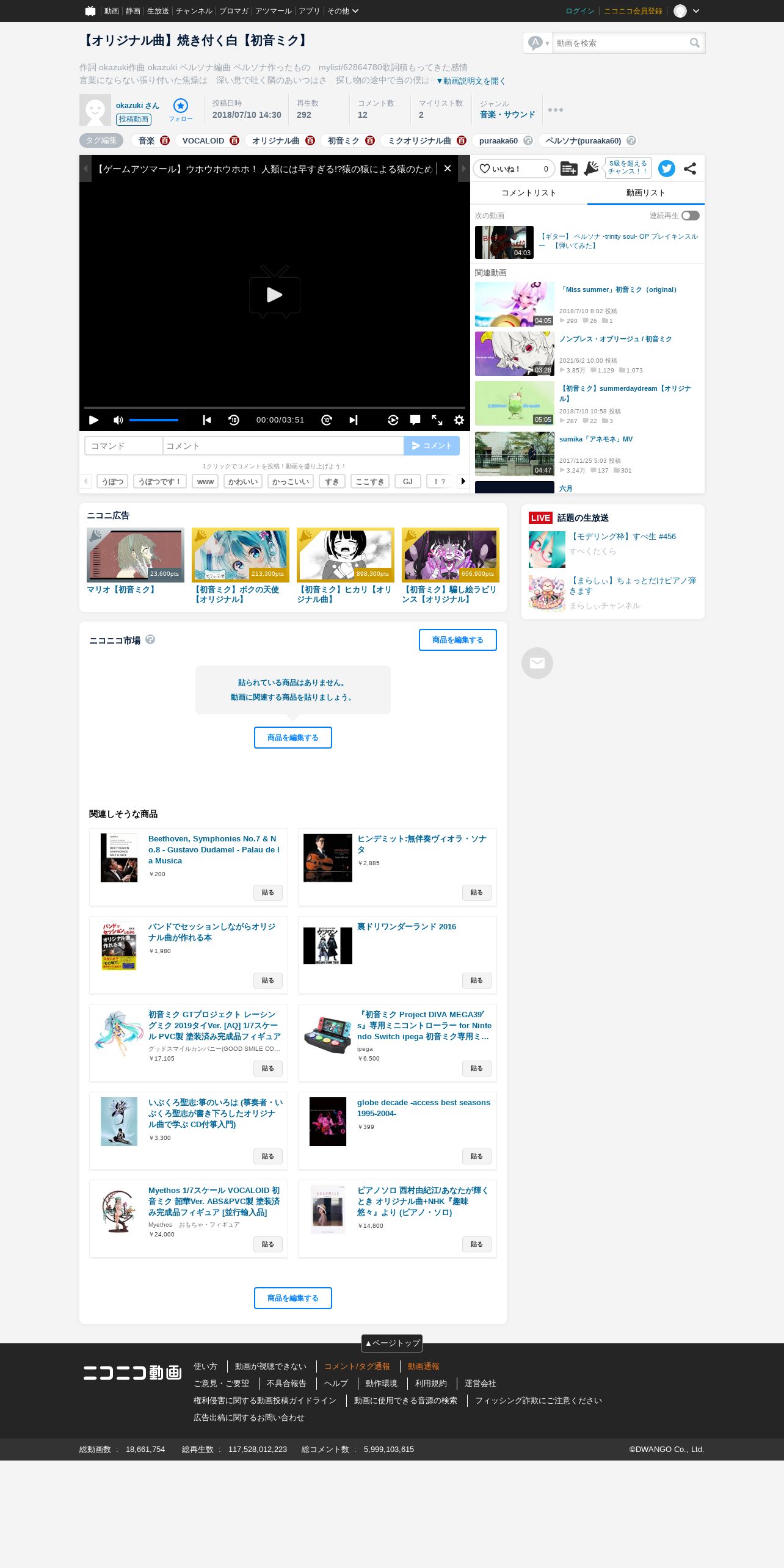784x1568 pixels.
Task: Click the video seek bar
Action: [x=275, y=407]
